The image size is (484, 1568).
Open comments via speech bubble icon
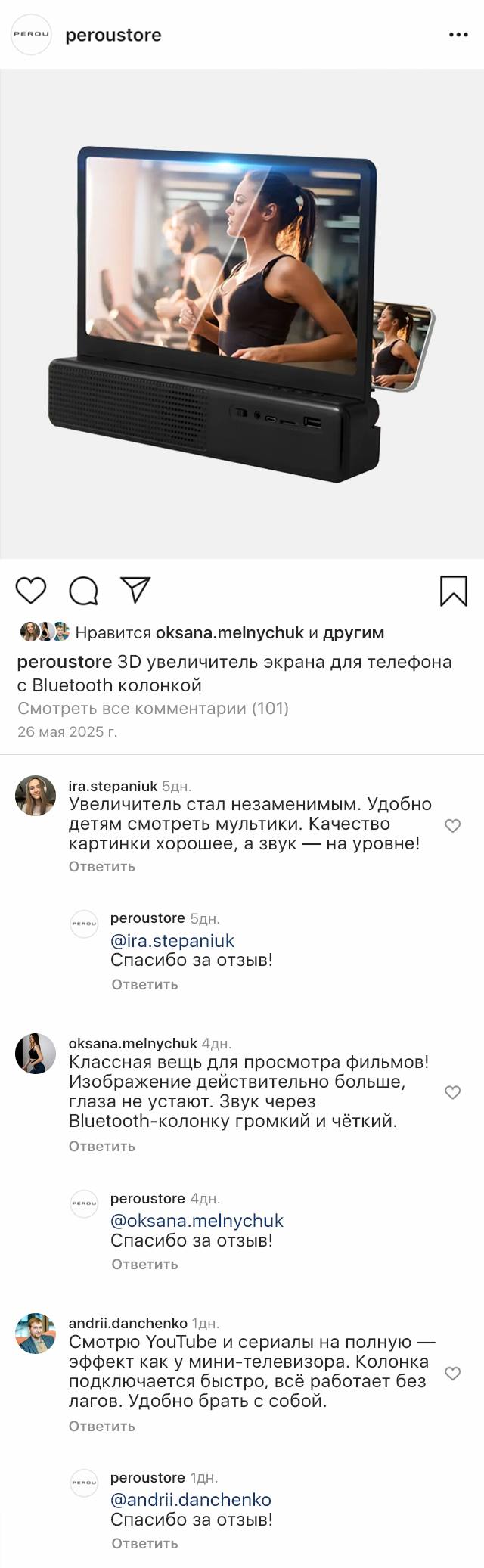[83, 591]
